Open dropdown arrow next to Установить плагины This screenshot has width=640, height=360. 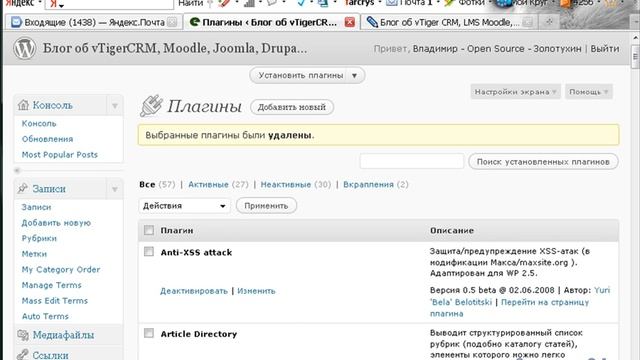point(354,76)
